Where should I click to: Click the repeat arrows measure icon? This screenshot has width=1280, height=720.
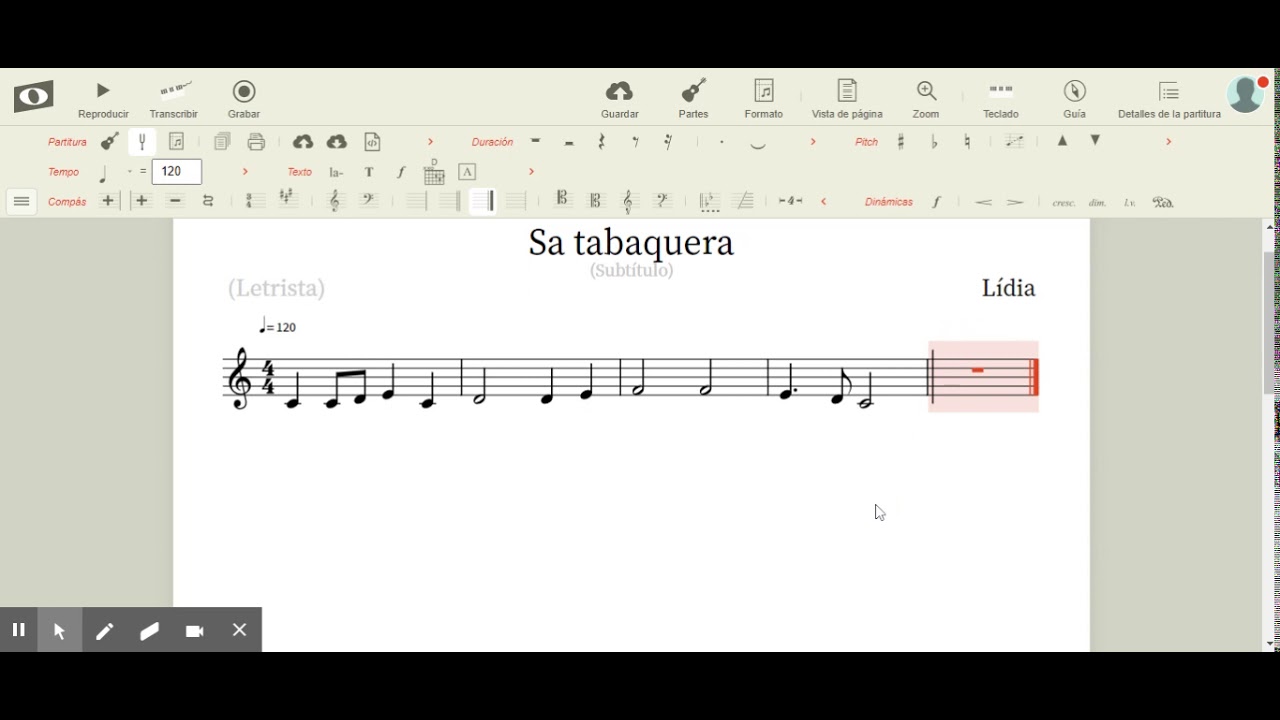tap(208, 201)
